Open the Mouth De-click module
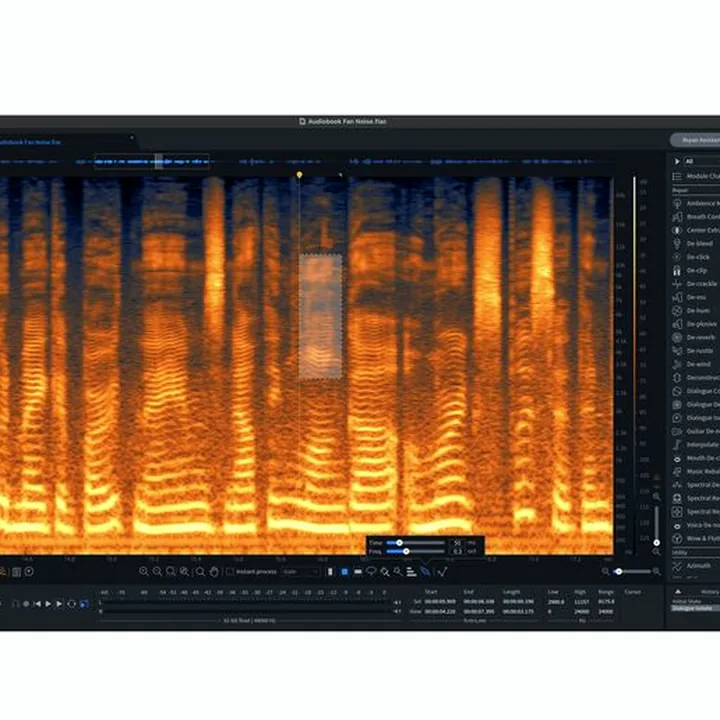 (696, 458)
